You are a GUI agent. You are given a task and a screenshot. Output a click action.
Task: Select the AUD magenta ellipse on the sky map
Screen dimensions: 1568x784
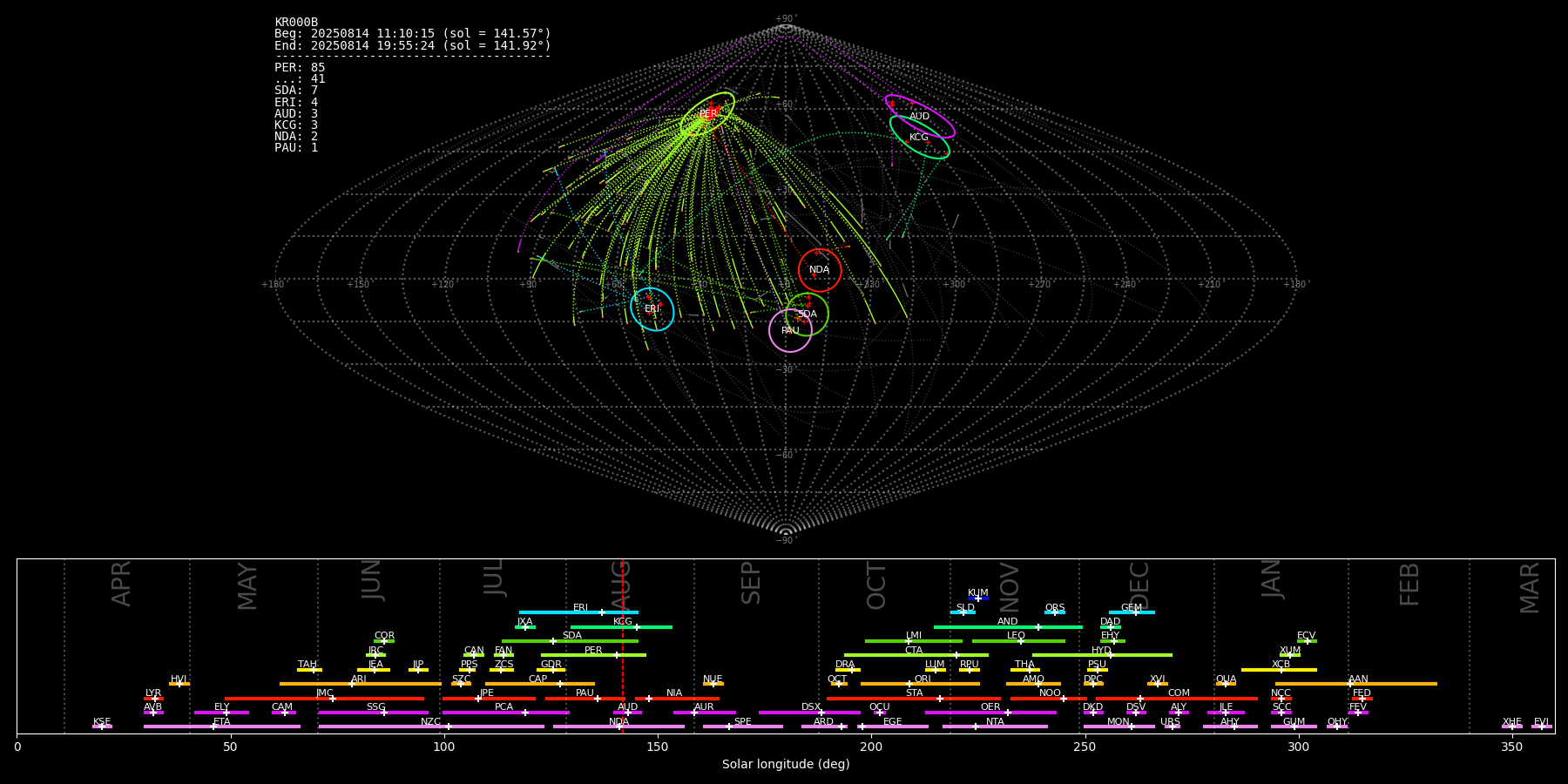(920, 117)
